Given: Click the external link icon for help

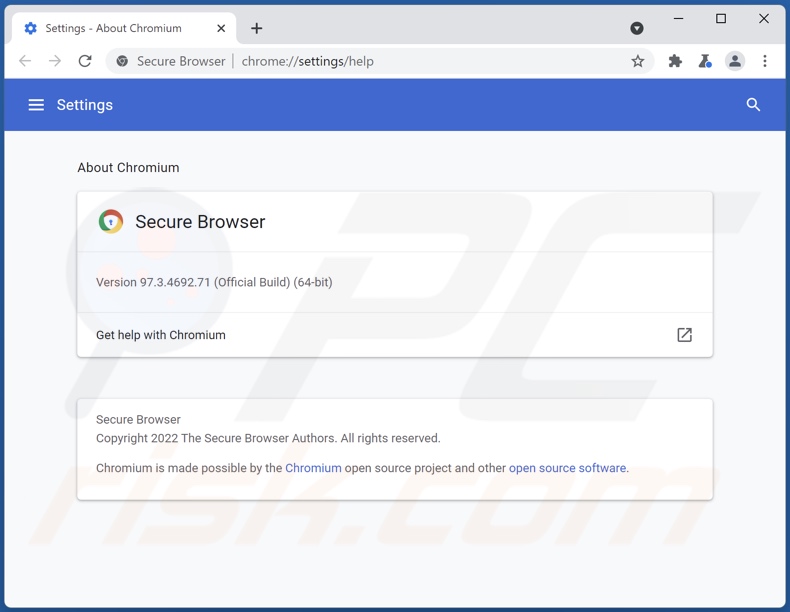Looking at the screenshot, I should (x=684, y=335).
